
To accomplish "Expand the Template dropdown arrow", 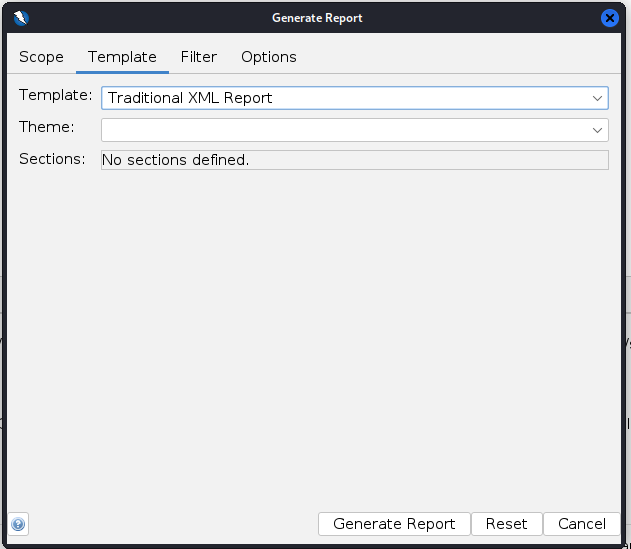I will tap(597, 98).
